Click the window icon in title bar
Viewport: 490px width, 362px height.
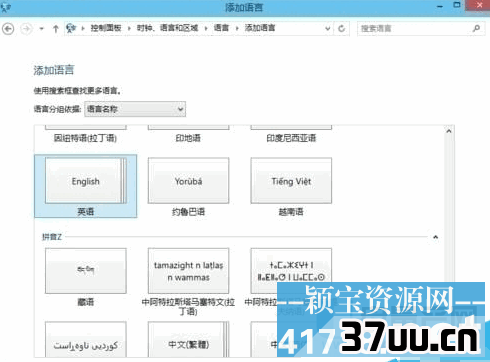(x=6, y=7)
